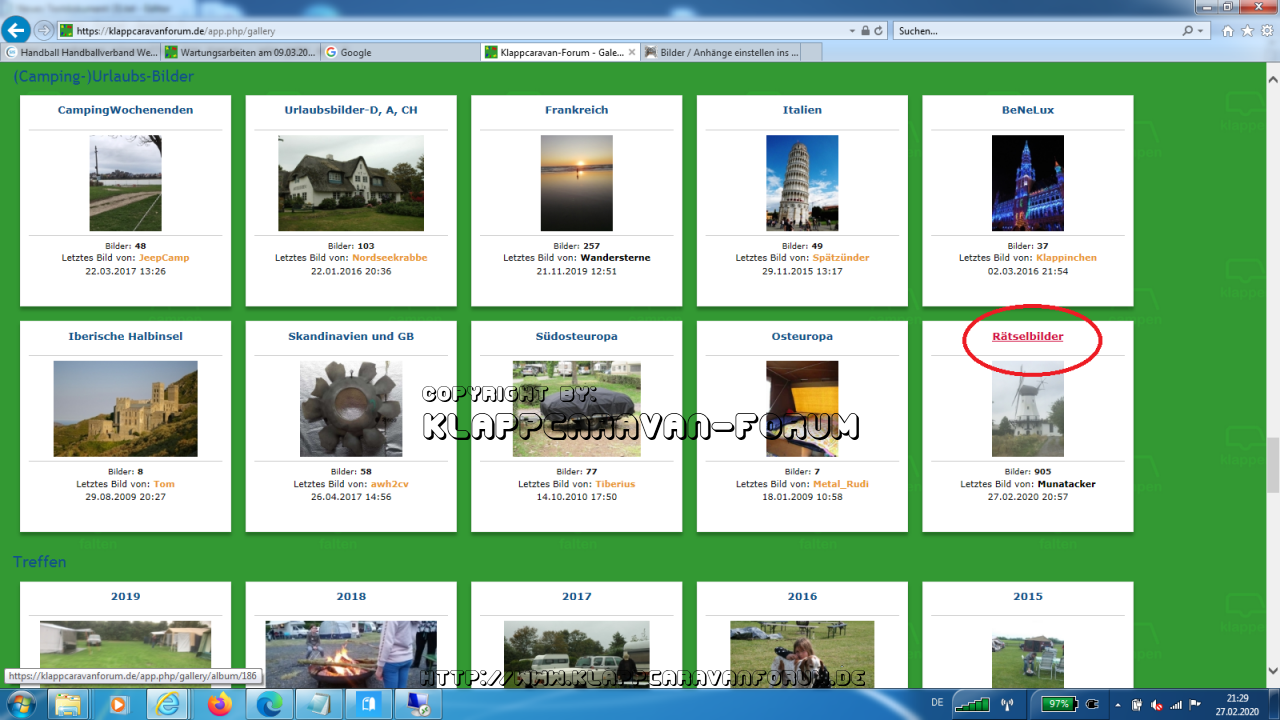Image resolution: width=1280 pixels, height=720 pixels.
Task: Click the page refresh icon
Action: [878, 31]
